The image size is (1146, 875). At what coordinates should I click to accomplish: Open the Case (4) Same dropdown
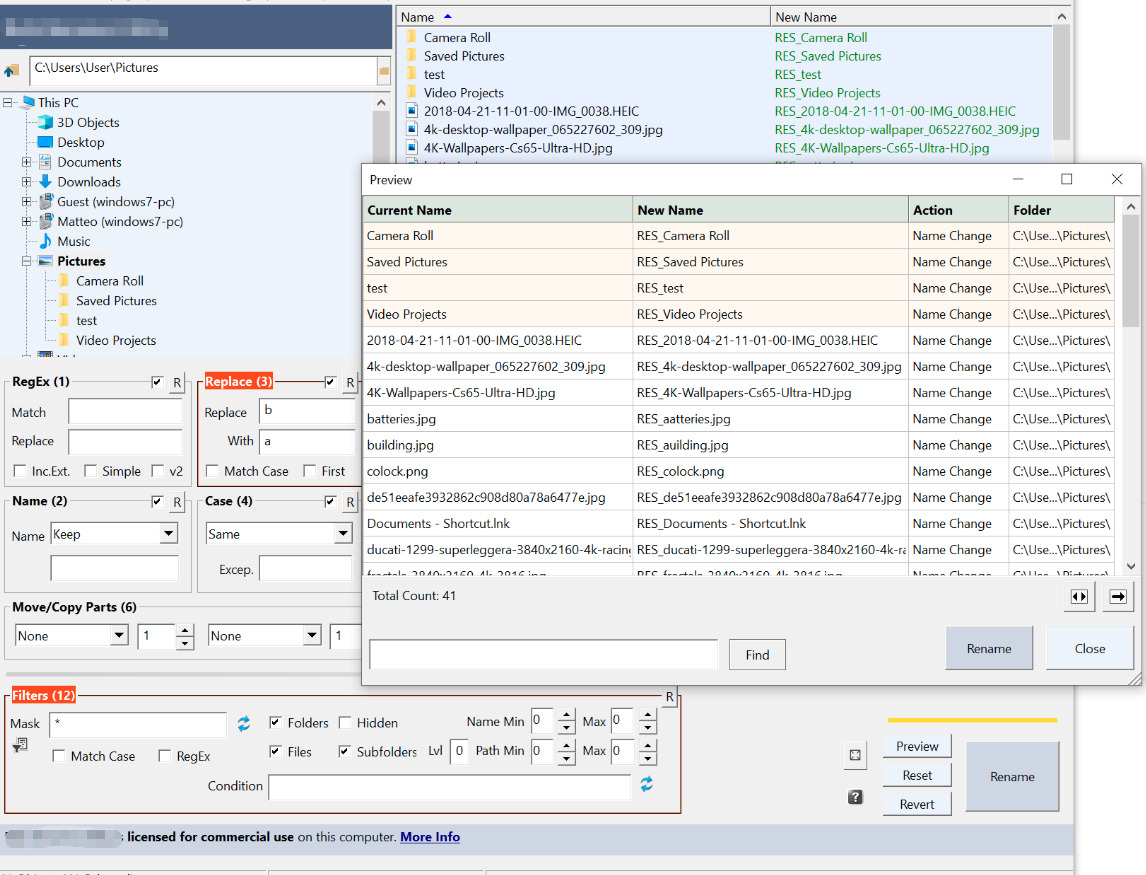[x=343, y=535]
